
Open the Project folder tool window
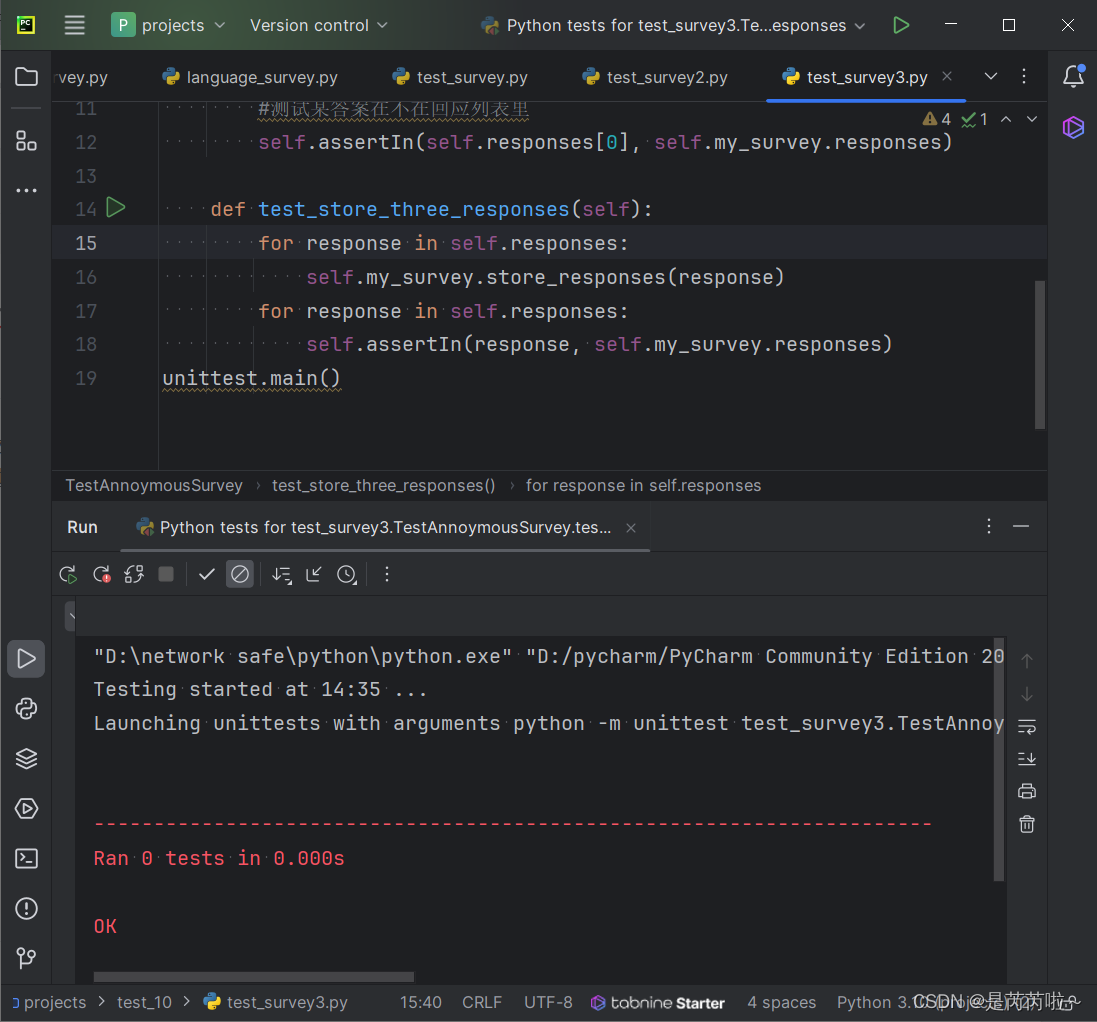coord(27,77)
